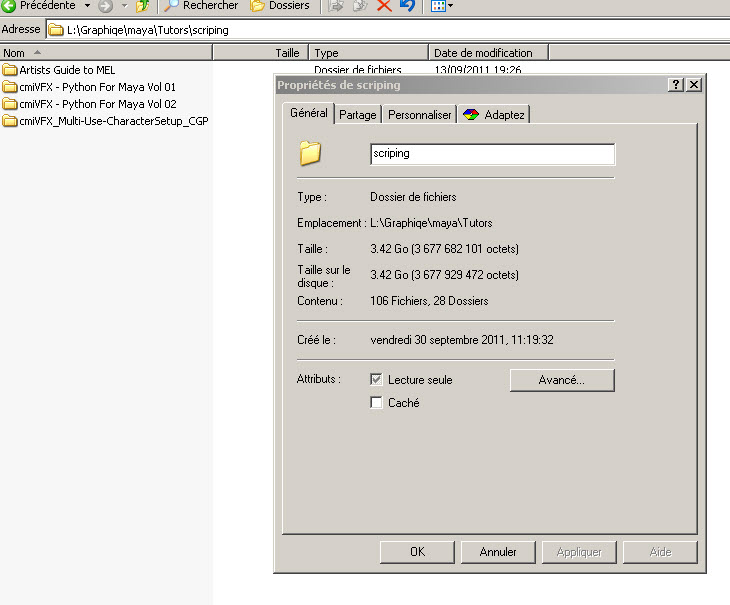The height and width of the screenshot is (605, 730).
Task: Click the folder name field containing scriping
Action: [493, 154]
